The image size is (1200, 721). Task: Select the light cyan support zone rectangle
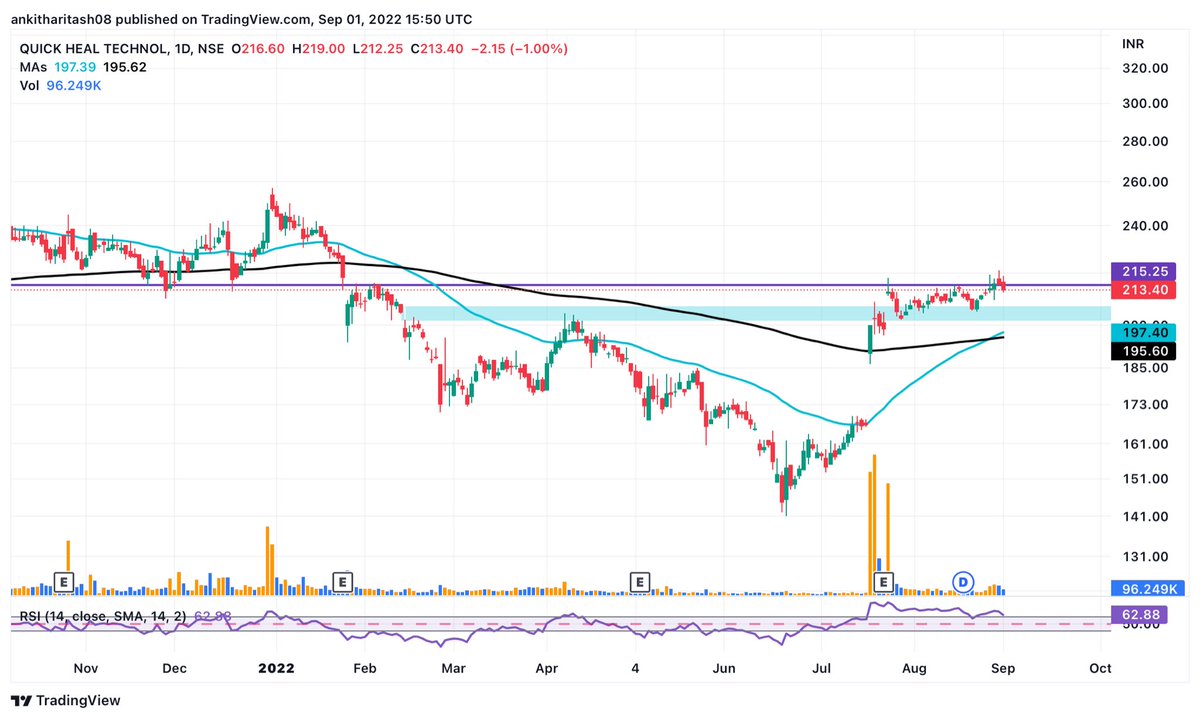tap(758, 313)
